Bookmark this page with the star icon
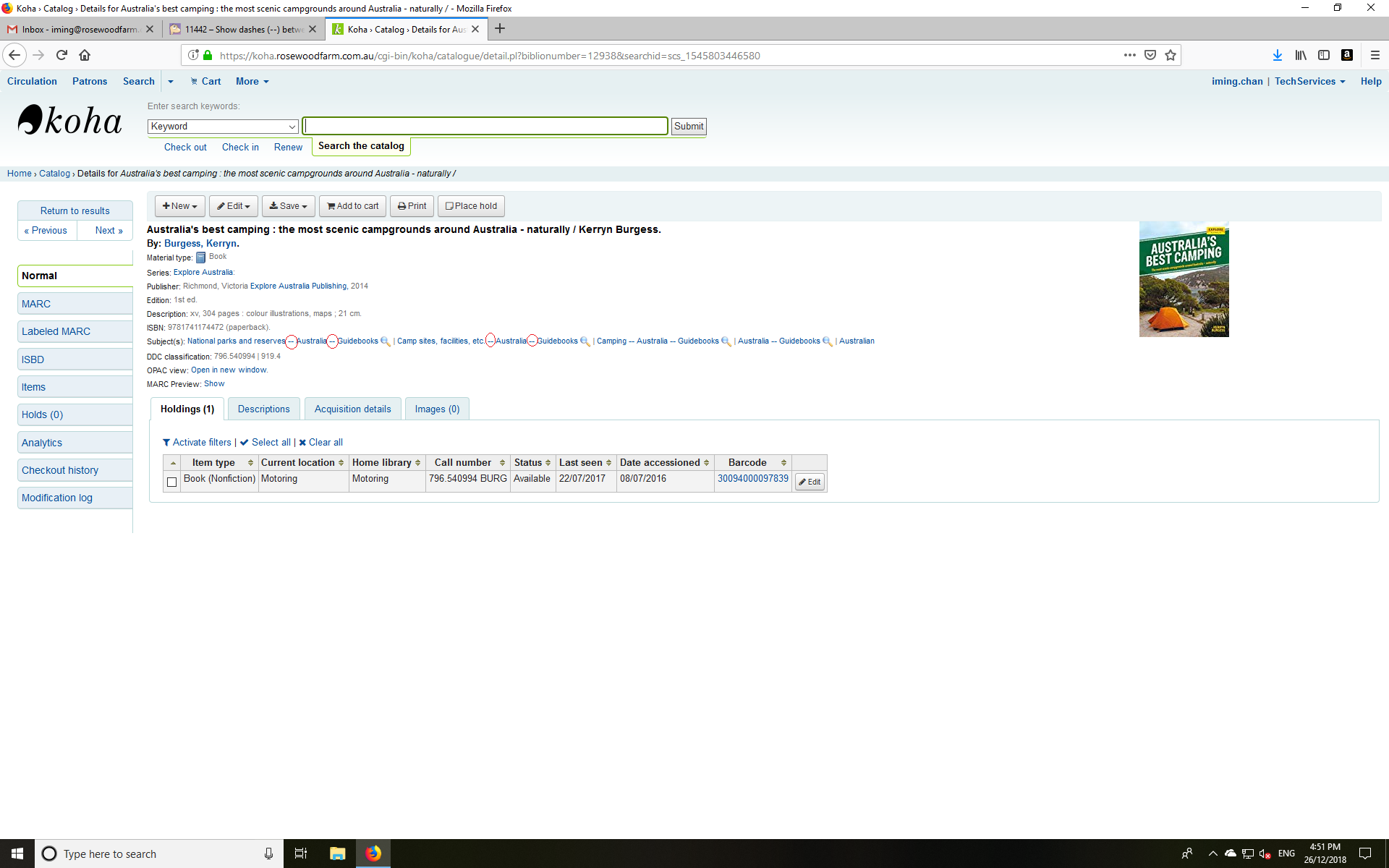Screen dimensions: 1389x868 coord(1171,55)
